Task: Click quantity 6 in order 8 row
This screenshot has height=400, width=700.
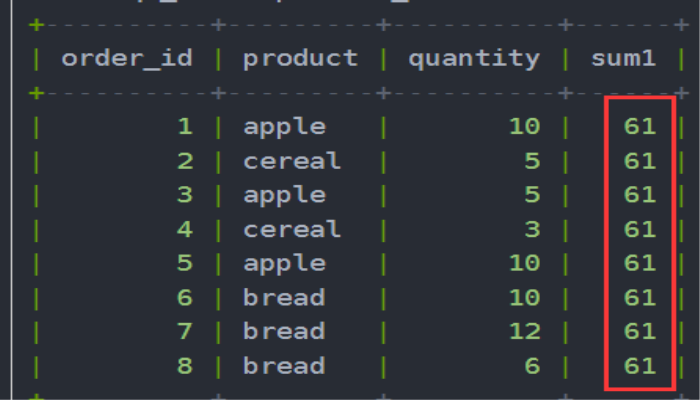Action: coord(532,366)
